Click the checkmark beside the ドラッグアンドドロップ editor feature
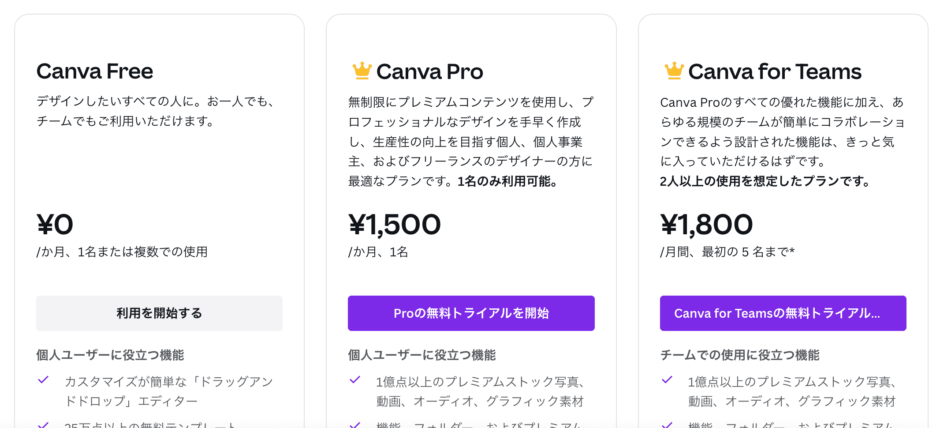Screen dimensions: 940x428 (43, 380)
